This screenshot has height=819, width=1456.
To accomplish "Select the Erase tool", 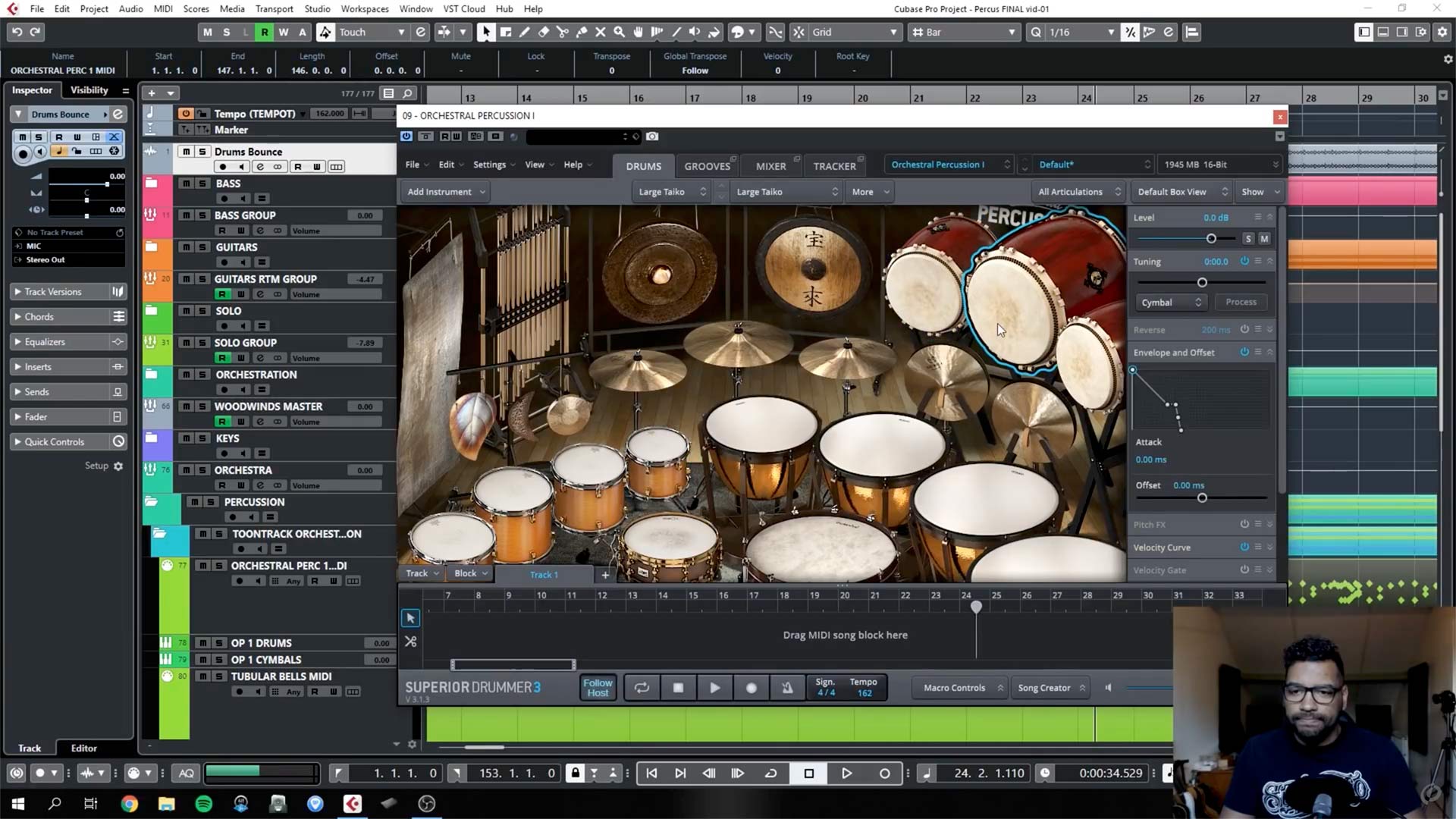I will (543, 32).
